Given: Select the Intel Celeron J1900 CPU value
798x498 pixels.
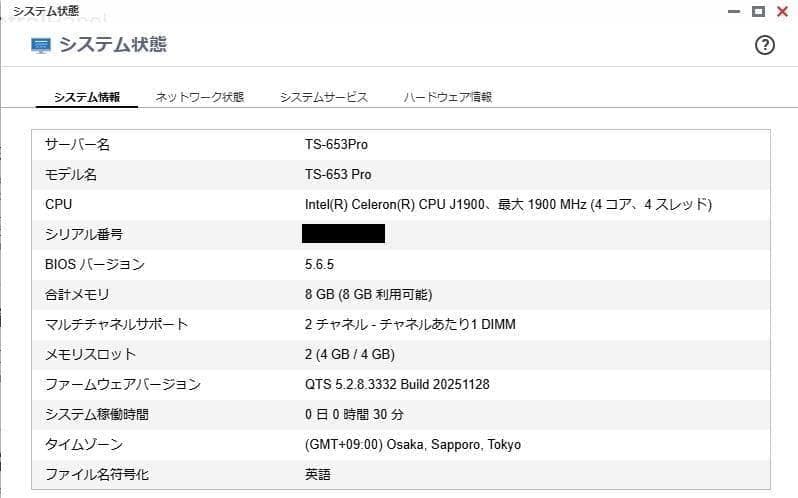Looking at the screenshot, I should point(508,204).
